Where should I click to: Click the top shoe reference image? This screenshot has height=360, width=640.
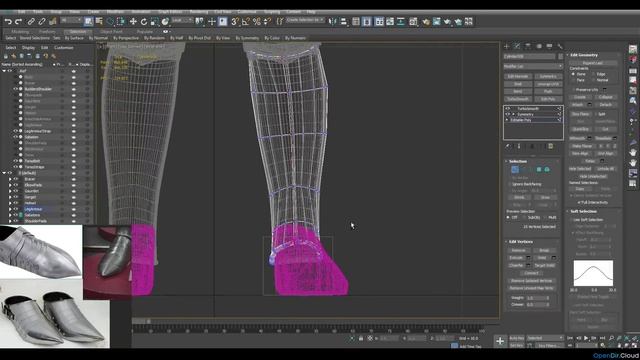[41, 251]
